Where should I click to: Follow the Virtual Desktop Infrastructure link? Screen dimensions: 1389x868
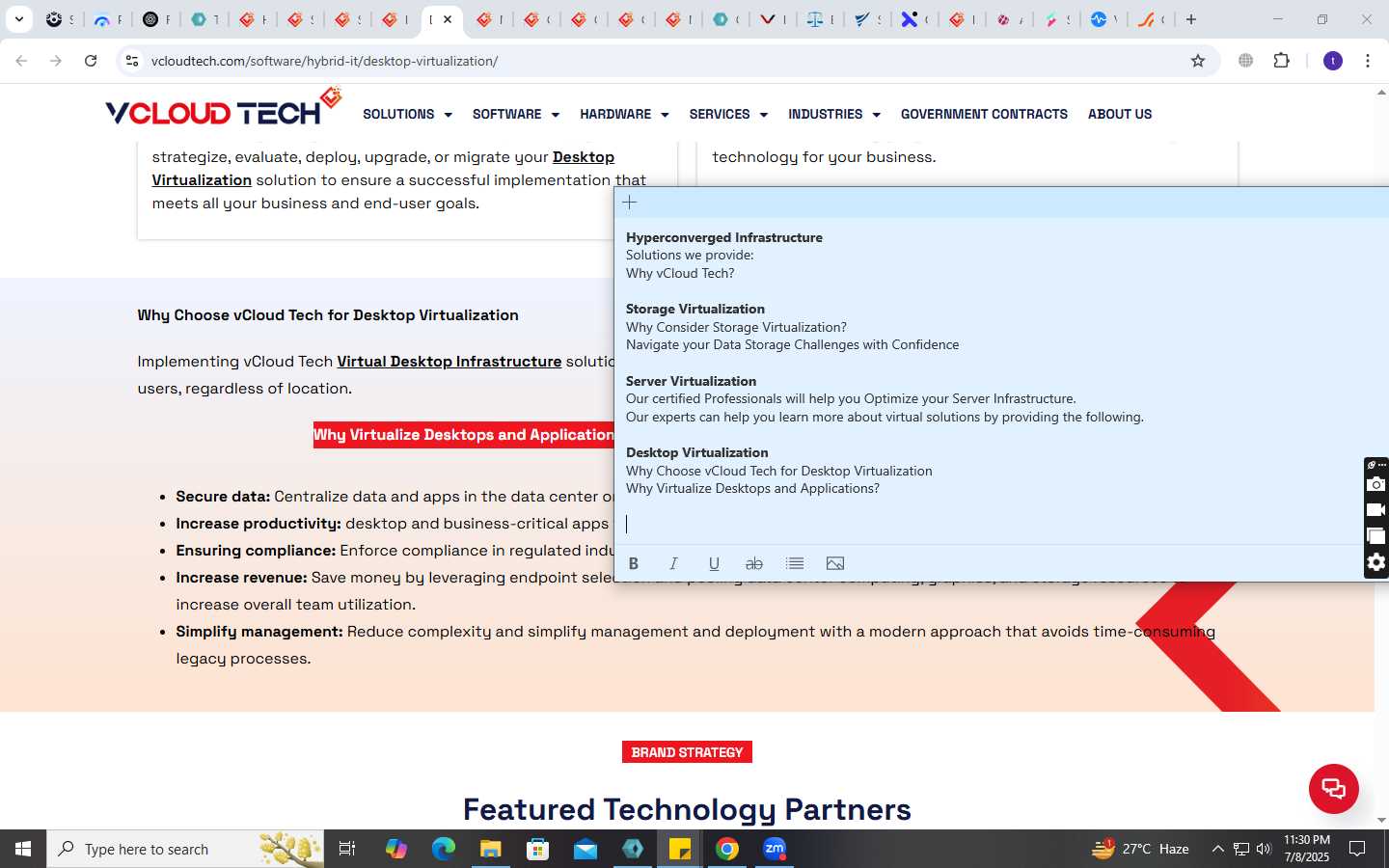tap(449, 362)
